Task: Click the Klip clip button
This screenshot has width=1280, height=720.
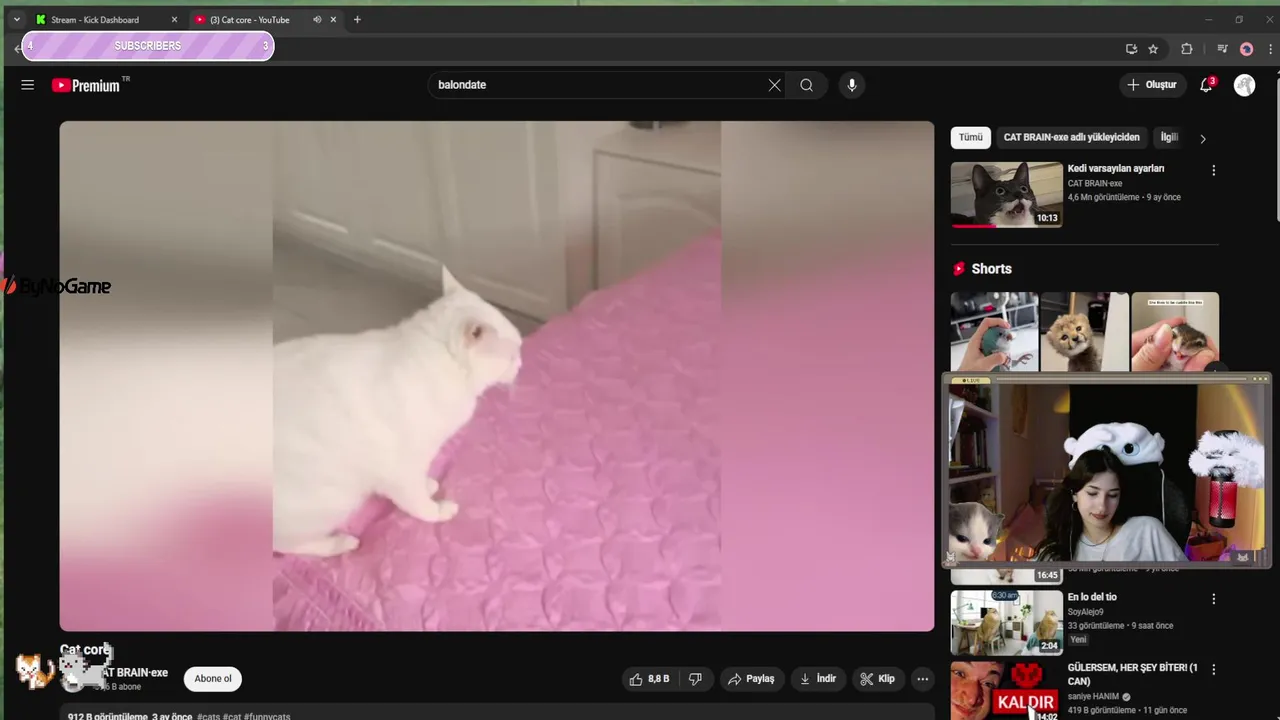Action: pyautogui.click(x=878, y=679)
